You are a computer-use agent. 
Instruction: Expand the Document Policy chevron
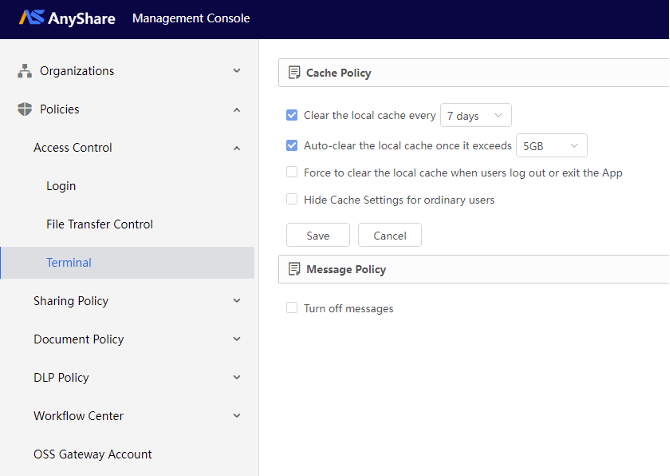237,339
